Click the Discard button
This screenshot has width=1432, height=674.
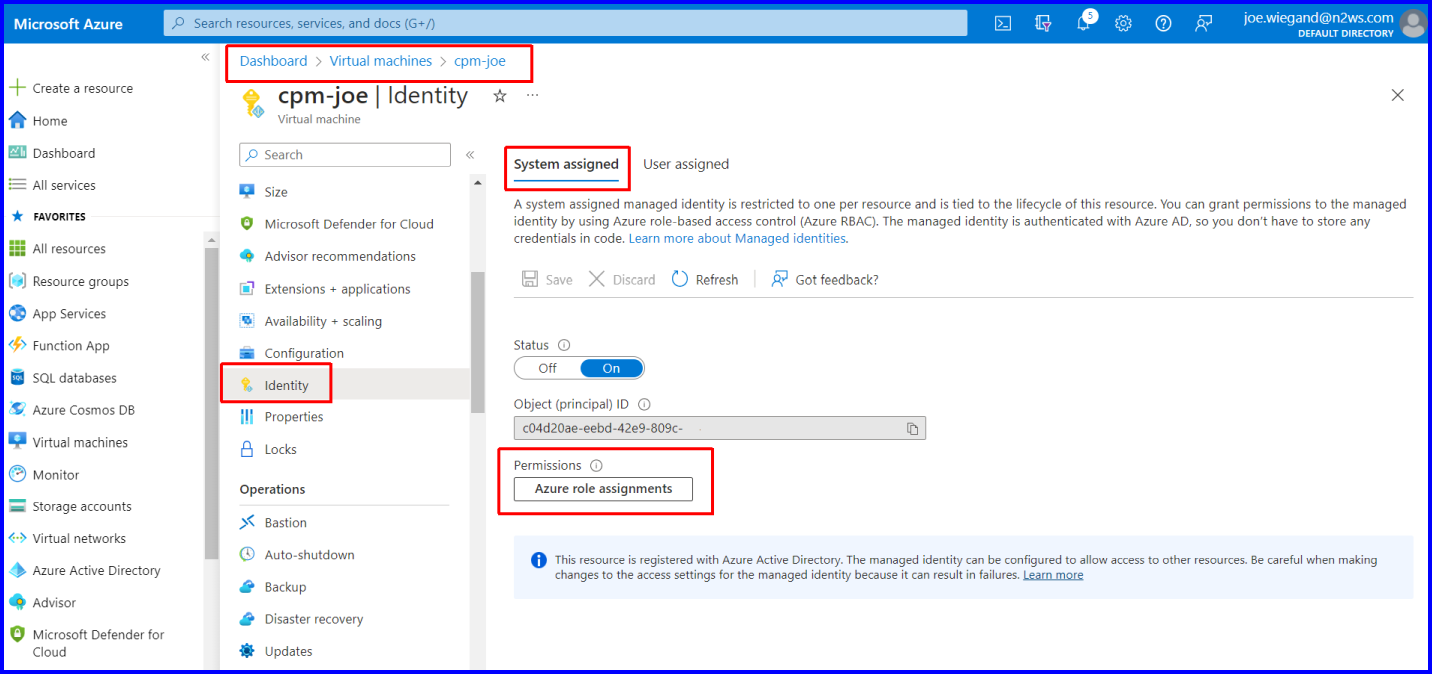[x=622, y=279]
